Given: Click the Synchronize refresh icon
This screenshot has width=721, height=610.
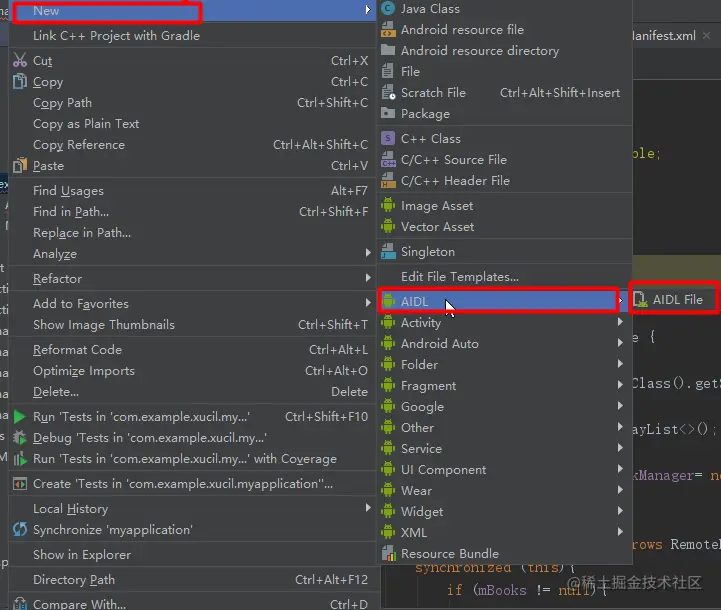Looking at the screenshot, I should (20, 530).
